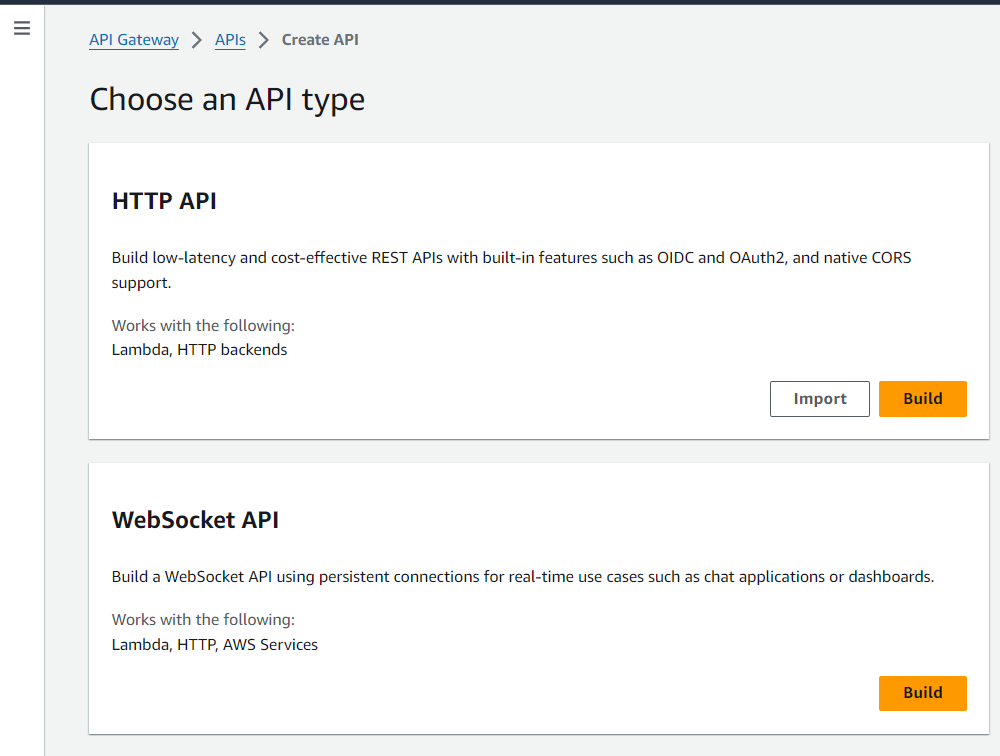Build a WebSocket API
The width and height of the screenshot is (1000, 756).
tap(922, 693)
